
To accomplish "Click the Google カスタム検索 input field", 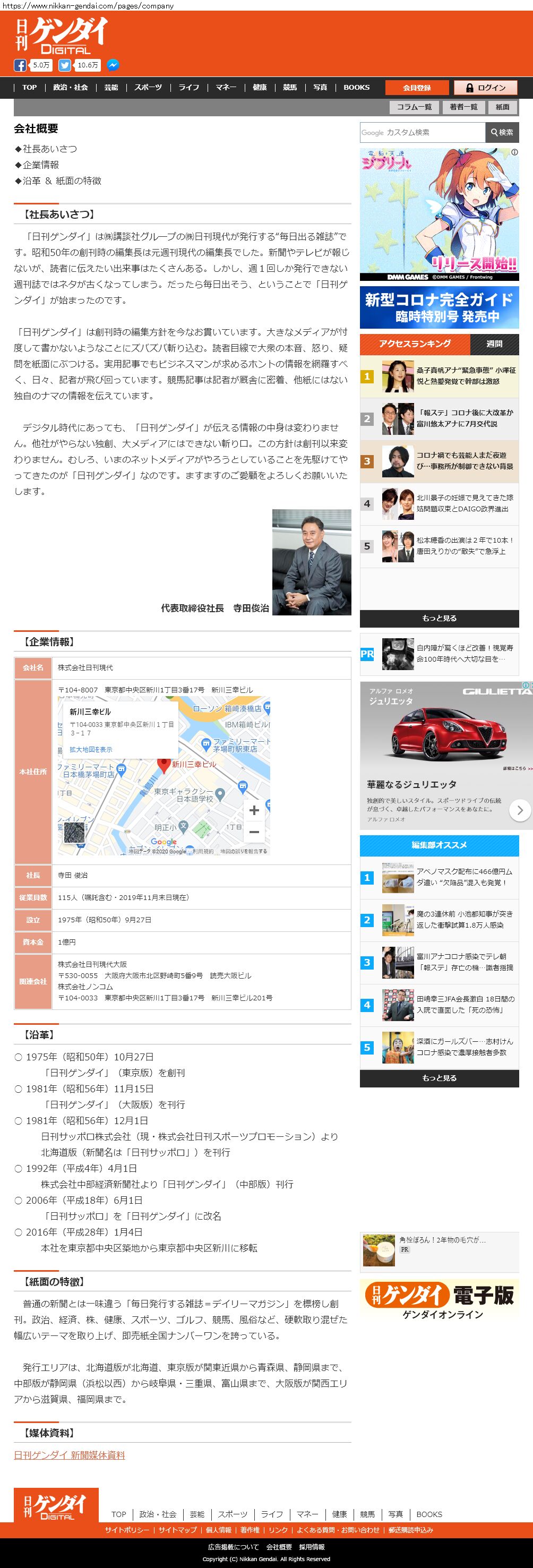I will pos(422,132).
